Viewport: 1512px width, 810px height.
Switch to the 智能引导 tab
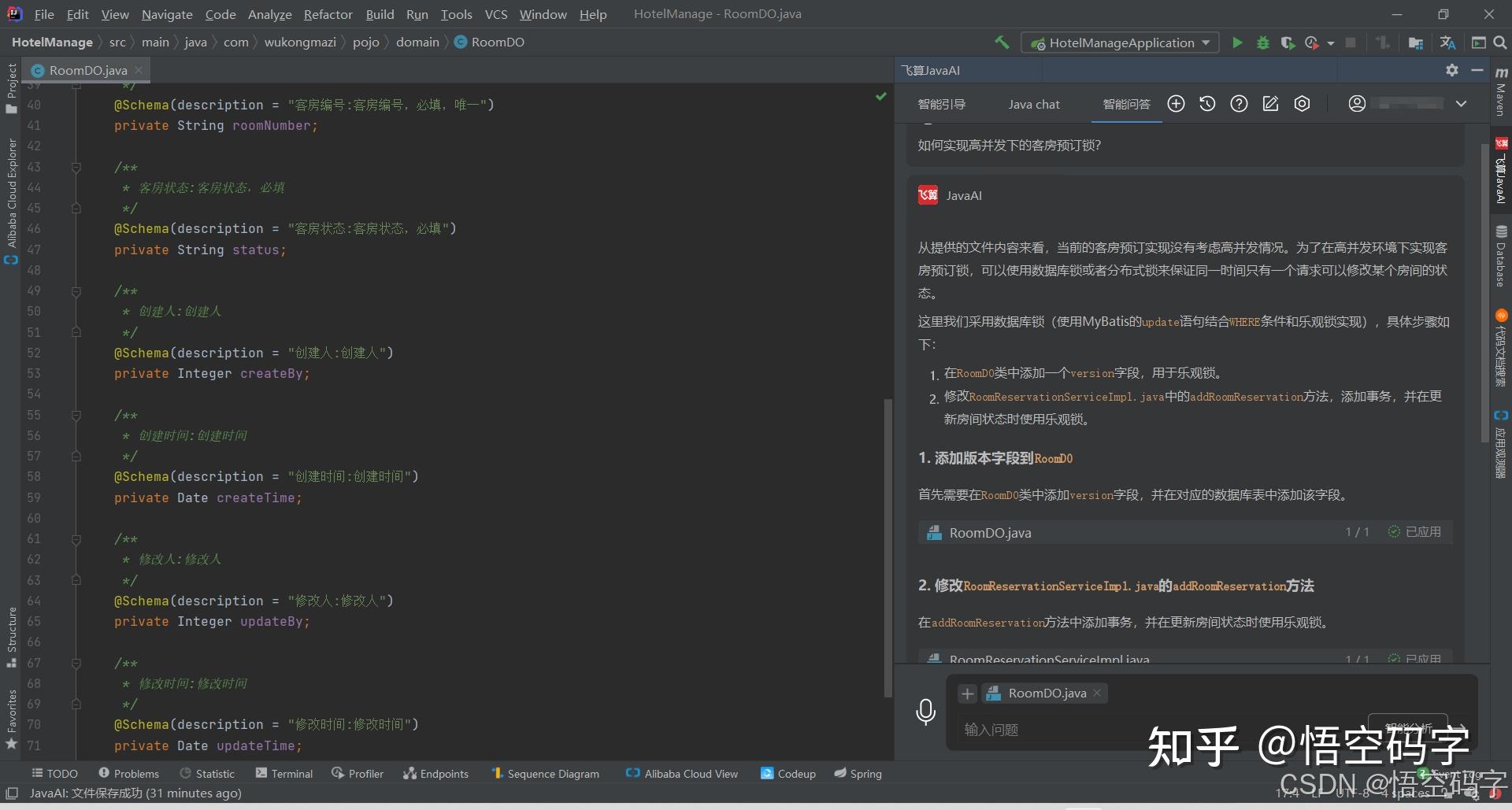(x=942, y=104)
